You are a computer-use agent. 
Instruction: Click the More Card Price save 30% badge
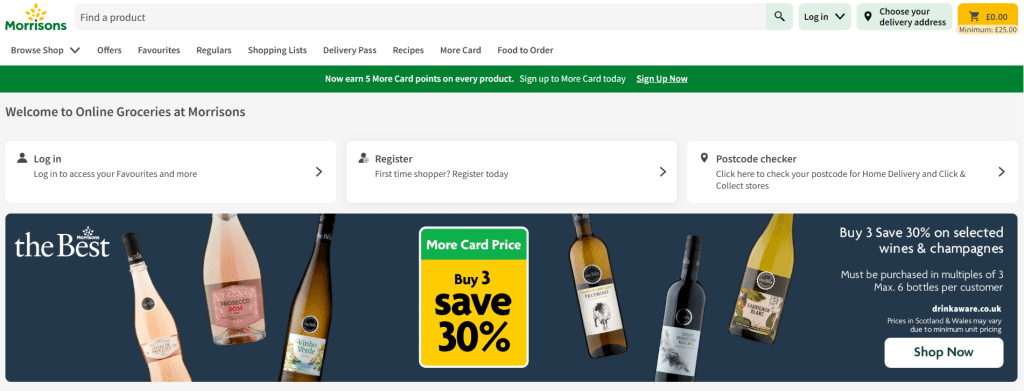[473, 297]
